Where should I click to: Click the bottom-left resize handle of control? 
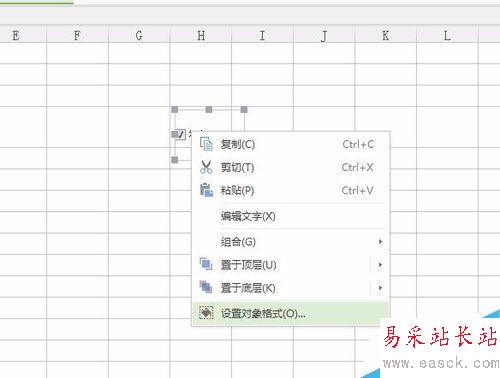175,160
